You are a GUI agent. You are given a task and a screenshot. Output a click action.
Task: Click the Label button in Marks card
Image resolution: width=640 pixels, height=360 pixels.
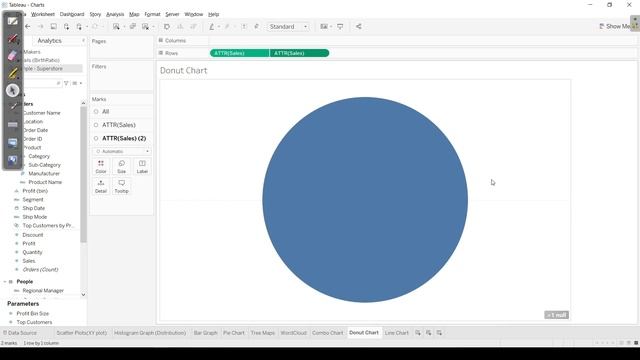142,167
